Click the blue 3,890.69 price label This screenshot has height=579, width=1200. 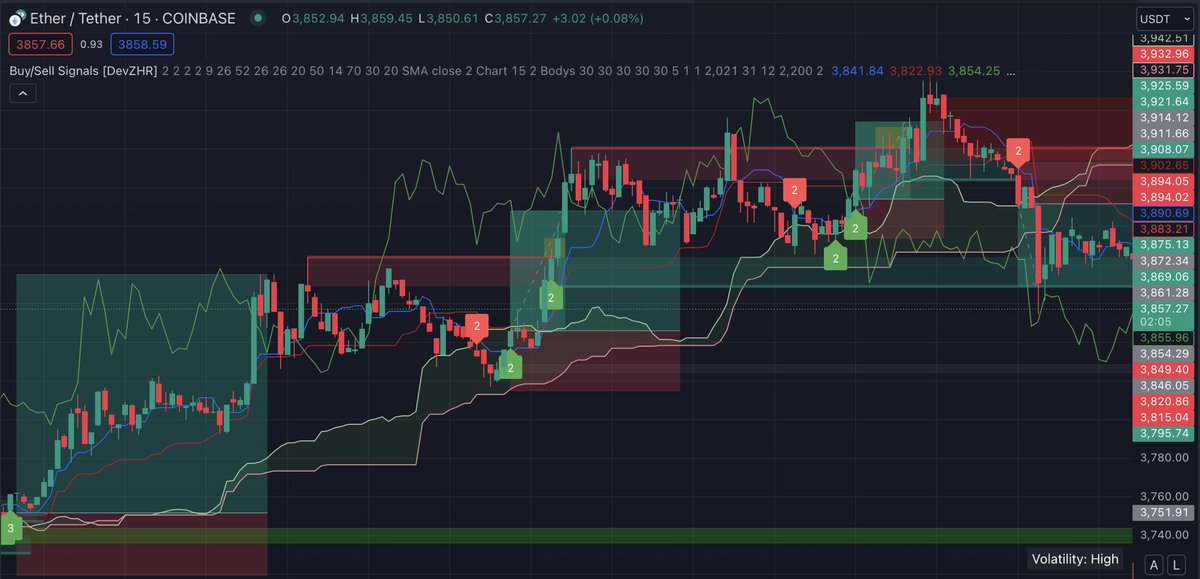point(1162,213)
